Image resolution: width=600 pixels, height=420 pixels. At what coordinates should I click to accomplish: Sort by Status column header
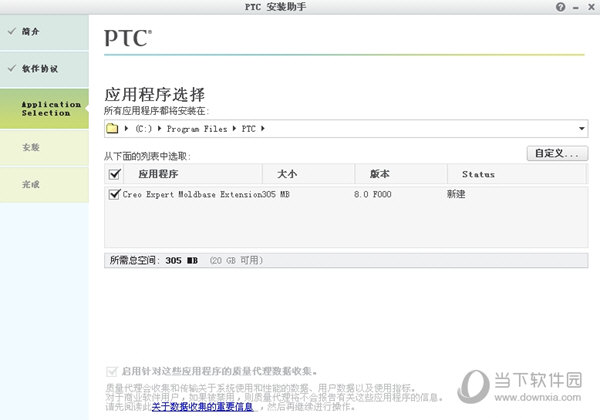[517, 174]
